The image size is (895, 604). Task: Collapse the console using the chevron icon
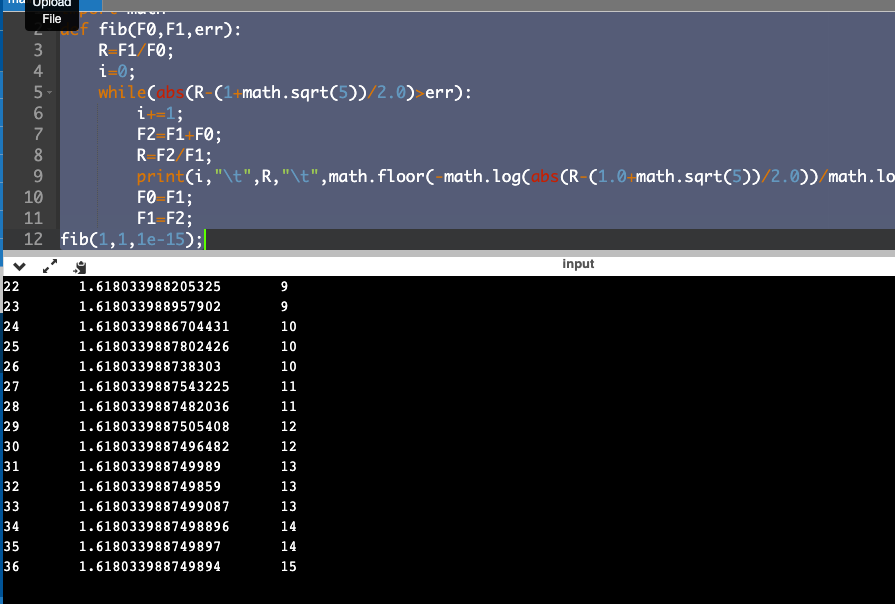point(18,267)
